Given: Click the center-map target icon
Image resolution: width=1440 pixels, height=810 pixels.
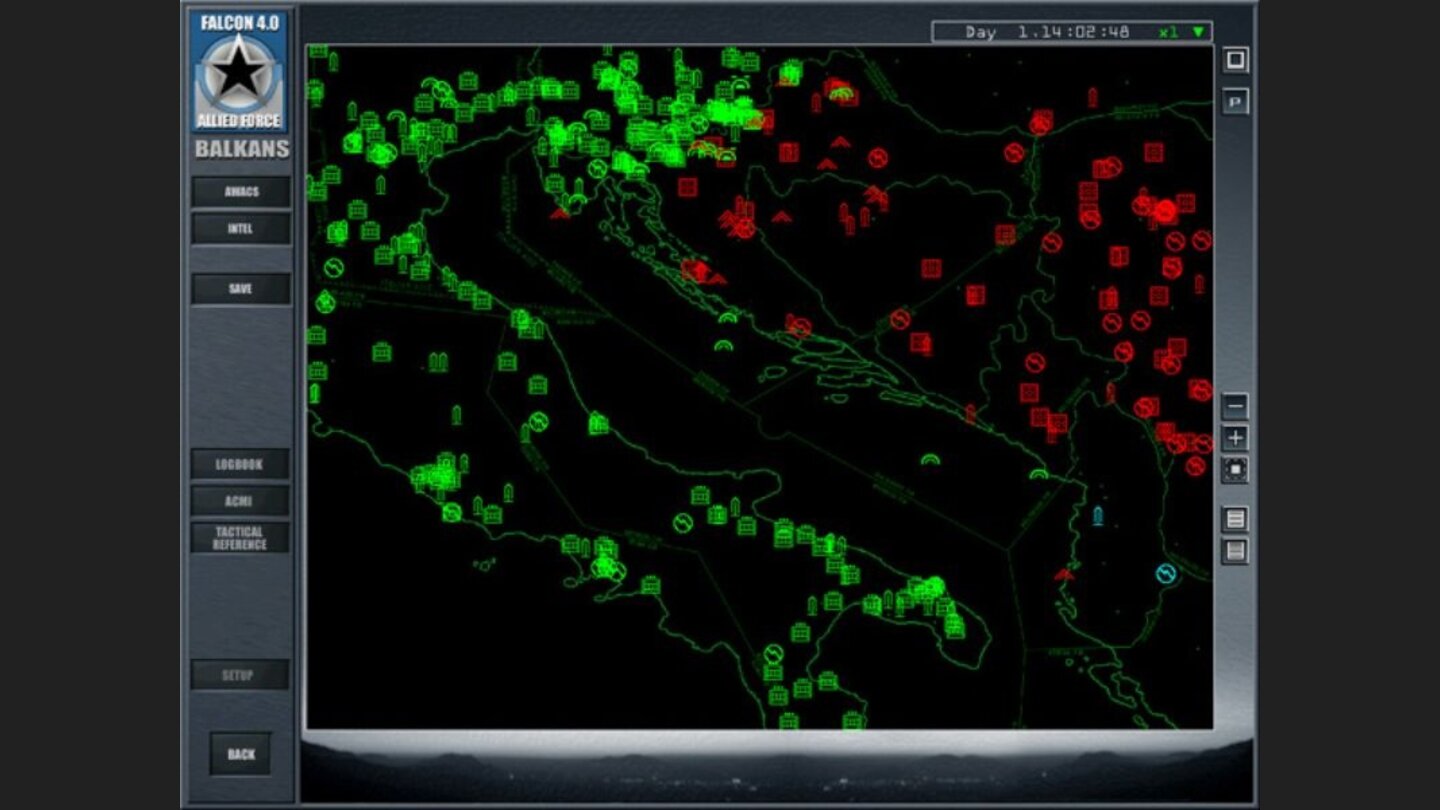Looking at the screenshot, I should pos(1236,470).
